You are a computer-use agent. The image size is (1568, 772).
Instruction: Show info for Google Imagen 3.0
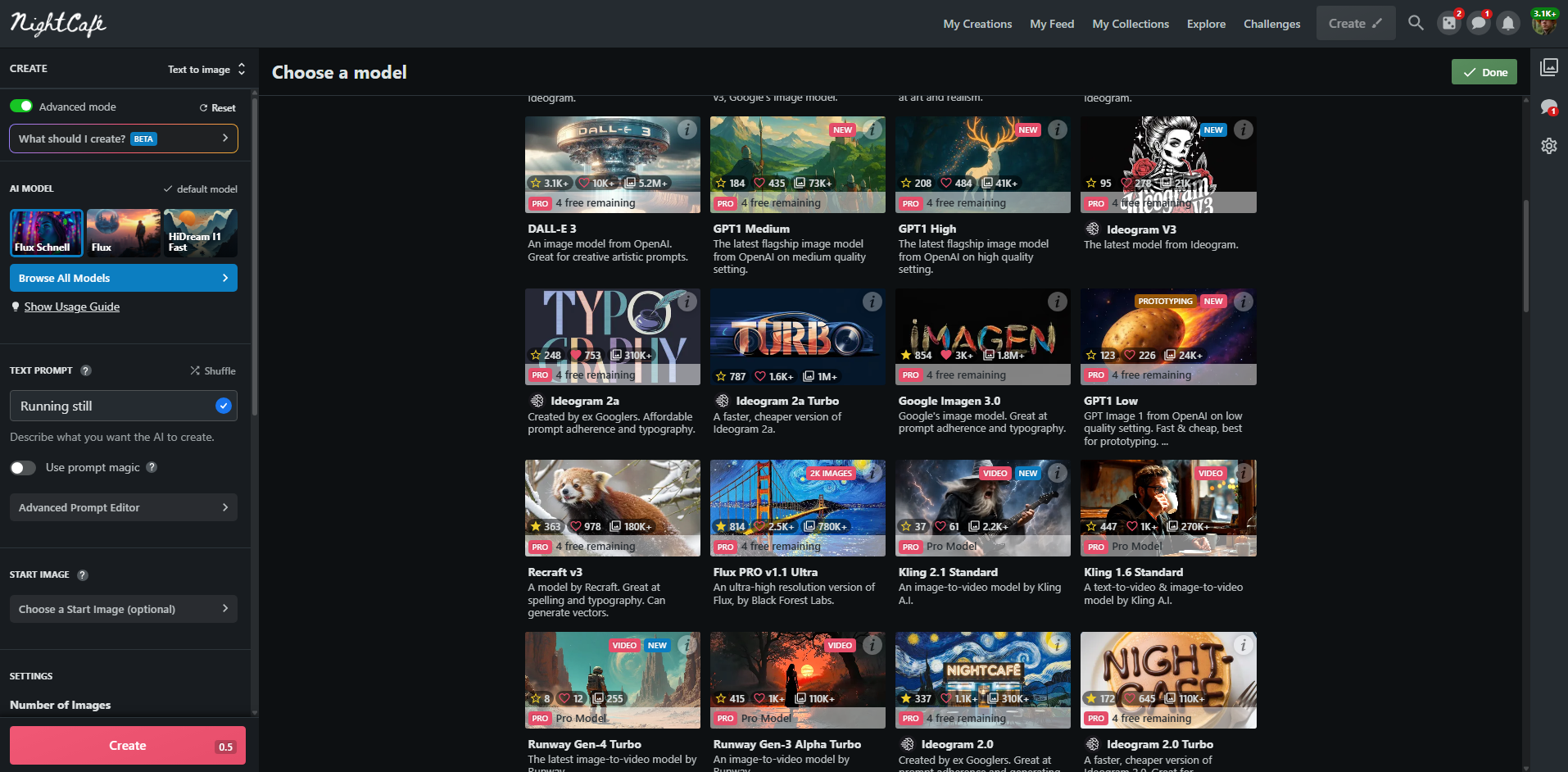pyautogui.click(x=1058, y=302)
